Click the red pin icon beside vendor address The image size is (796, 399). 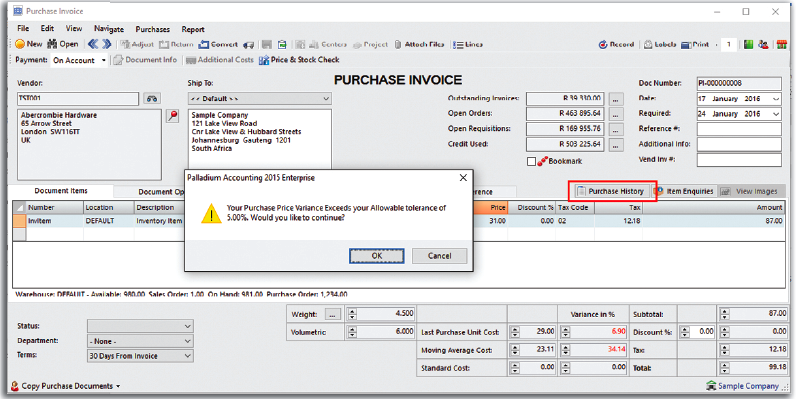[x=173, y=116]
